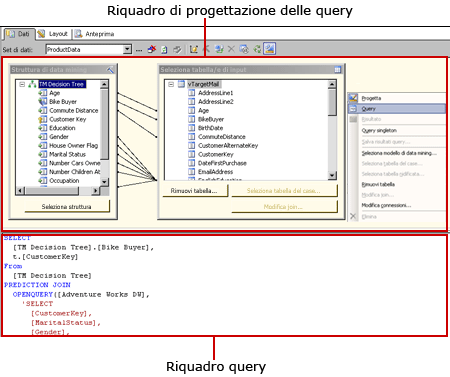Click the Query icon in context menu
Viewport: 450px width, 377px height.
[x=353, y=109]
